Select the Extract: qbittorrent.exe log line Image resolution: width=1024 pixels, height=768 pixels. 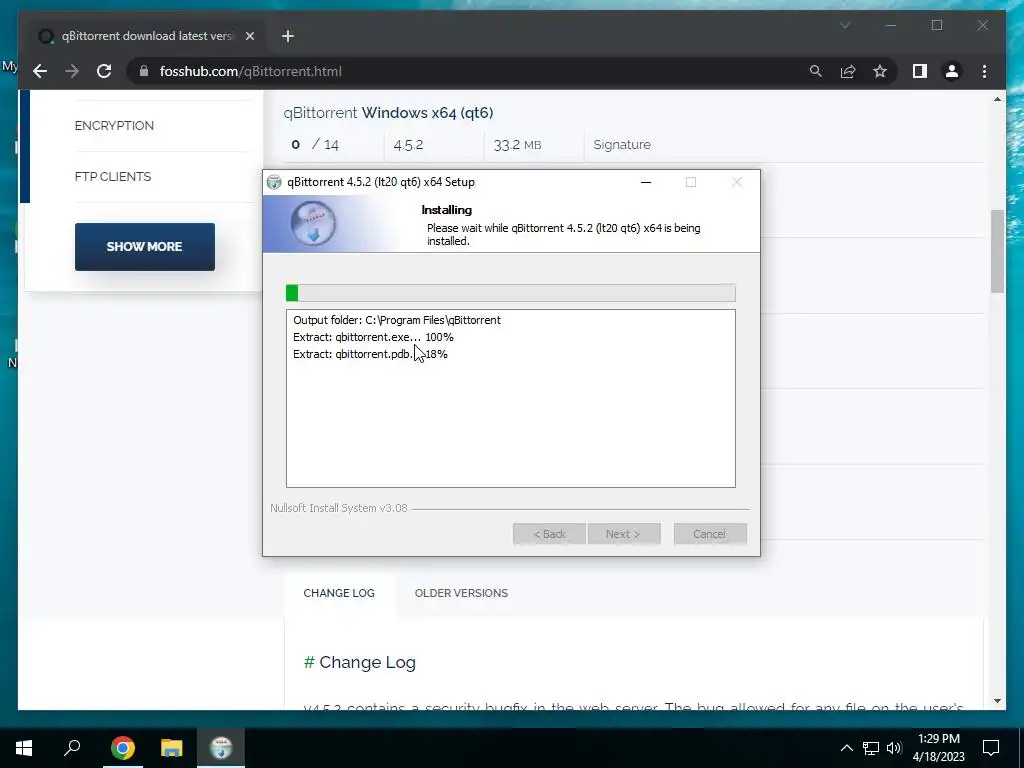(x=373, y=337)
